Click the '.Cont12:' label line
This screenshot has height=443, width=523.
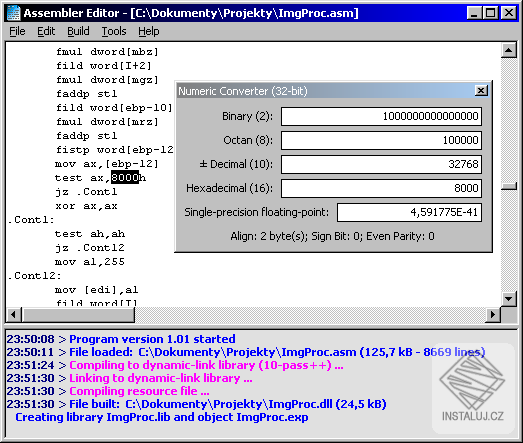(x=34, y=276)
